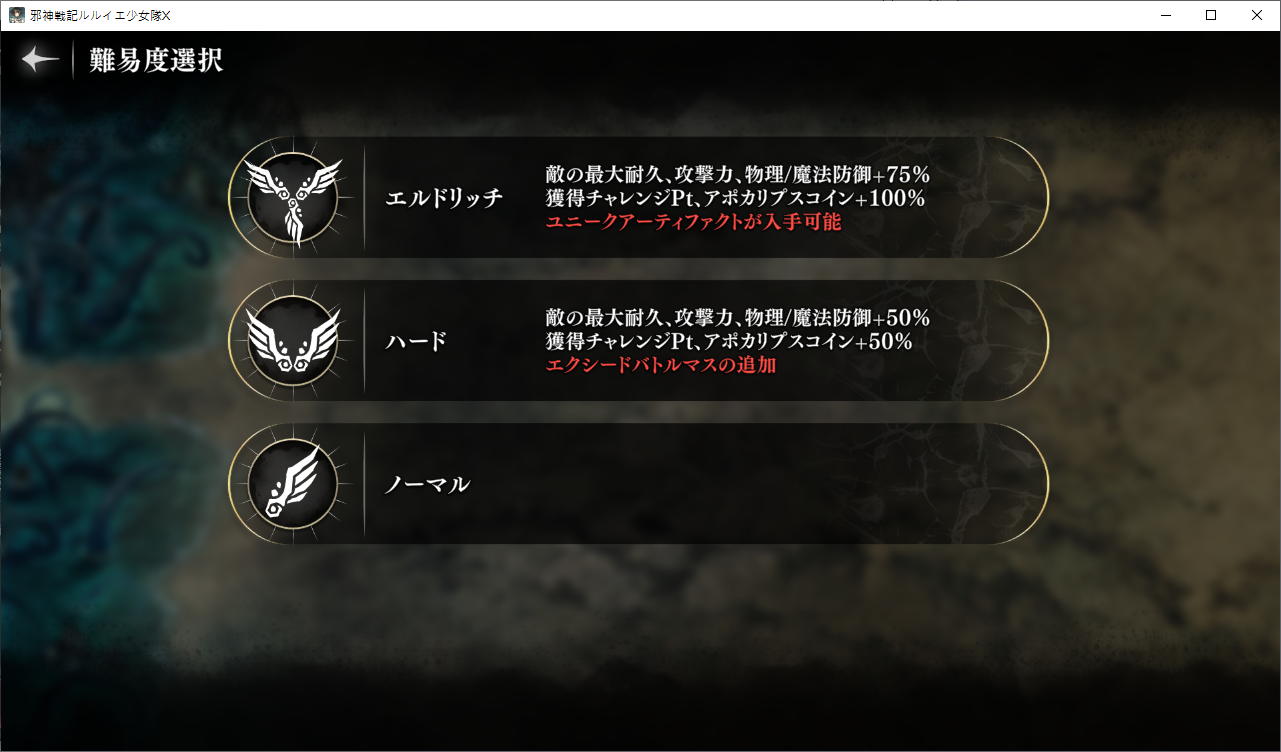Maximize the game window
The height and width of the screenshot is (752, 1281).
click(x=1211, y=15)
